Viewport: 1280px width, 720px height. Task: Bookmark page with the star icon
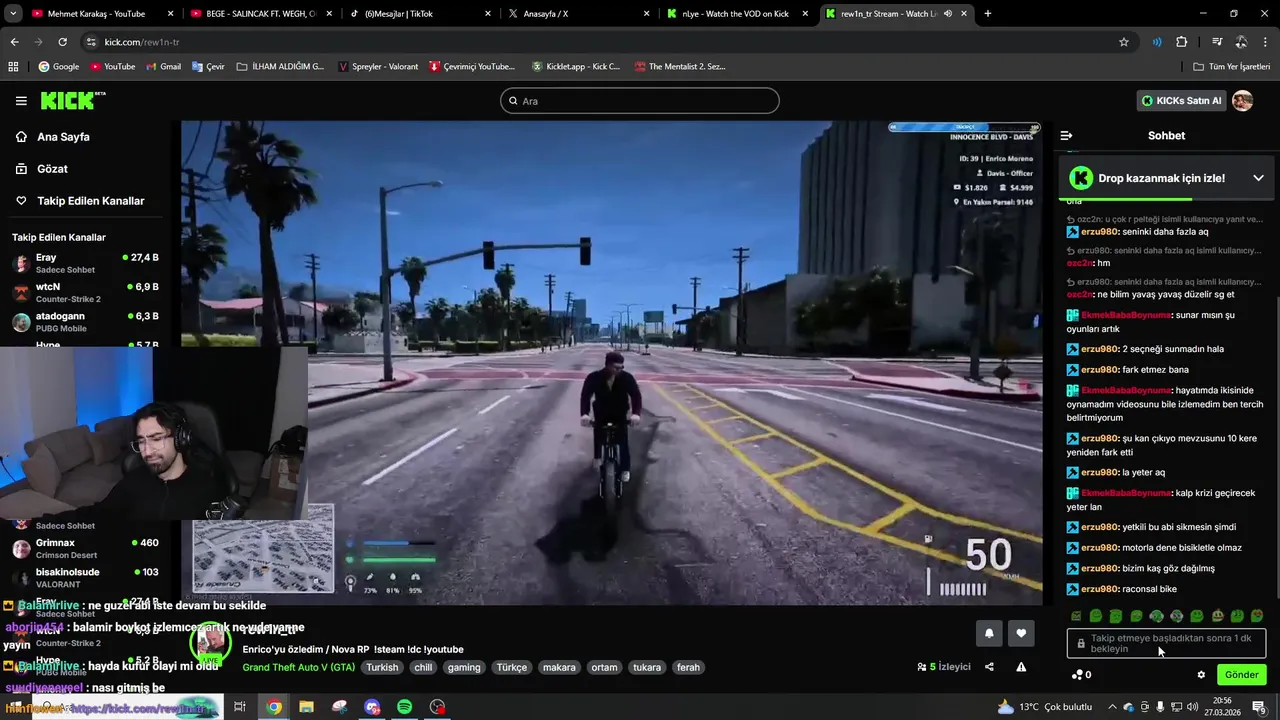pos(1124,42)
